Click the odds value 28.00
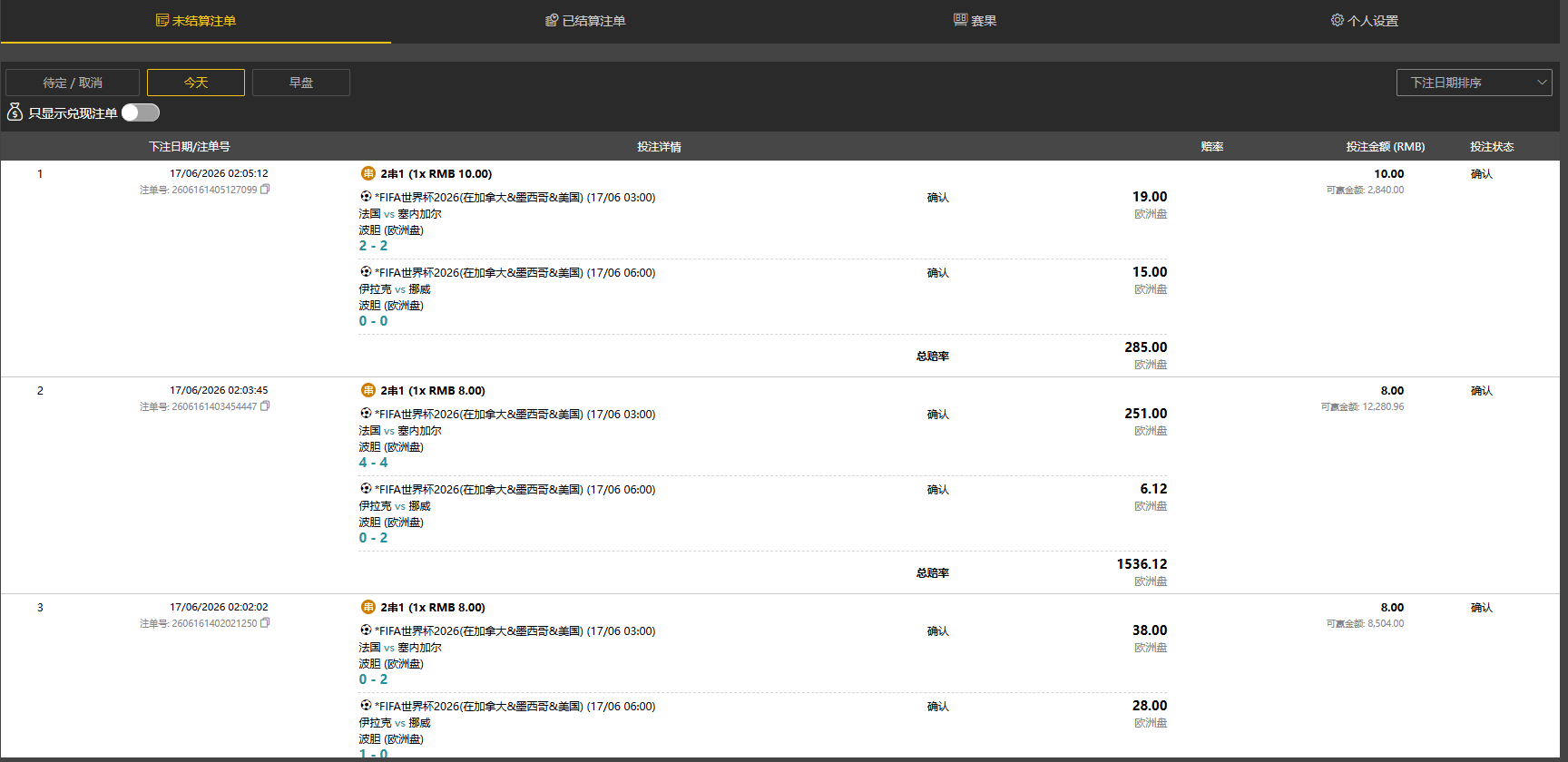This screenshot has height=762, width=1568. [1150, 706]
